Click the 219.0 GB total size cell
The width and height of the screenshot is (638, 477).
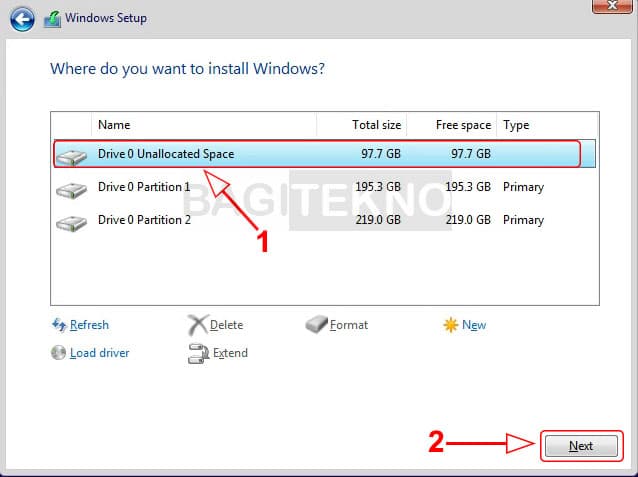click(x=378, y=220)
